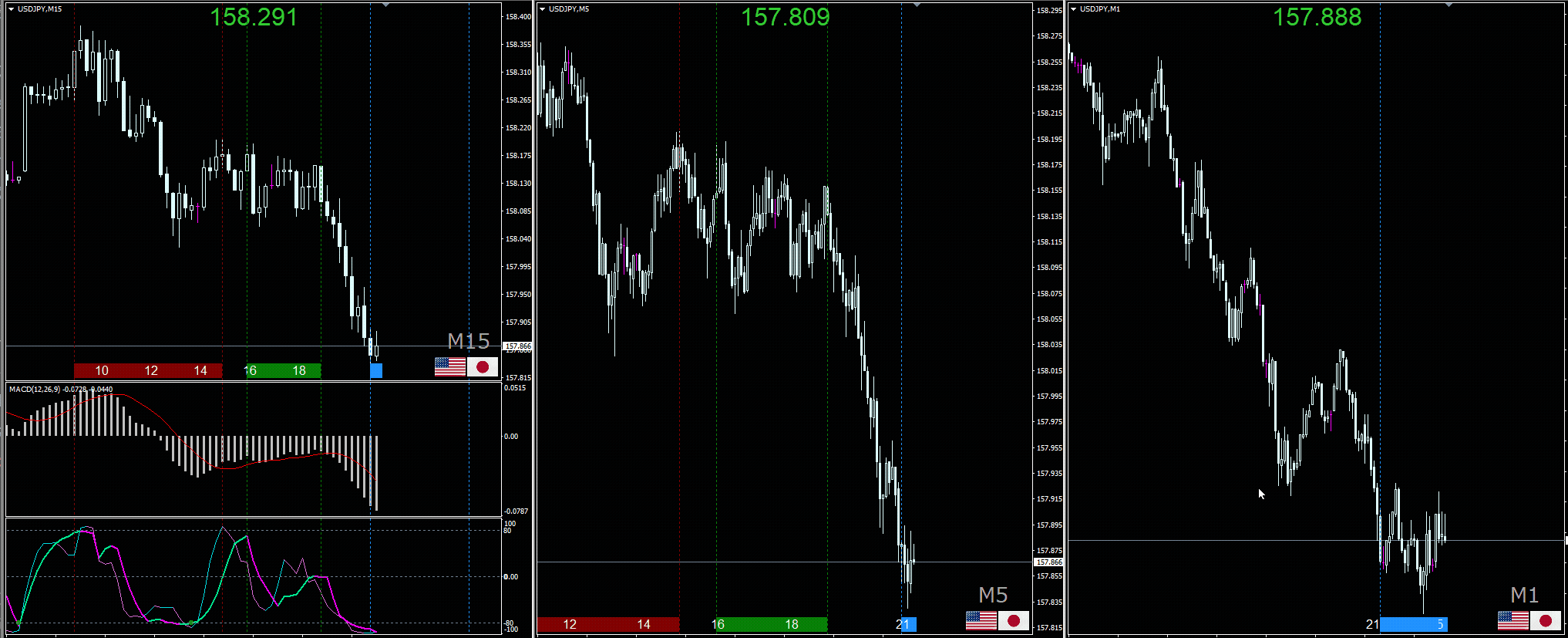Click the red session bar in the M5 chart

[608, 624]
